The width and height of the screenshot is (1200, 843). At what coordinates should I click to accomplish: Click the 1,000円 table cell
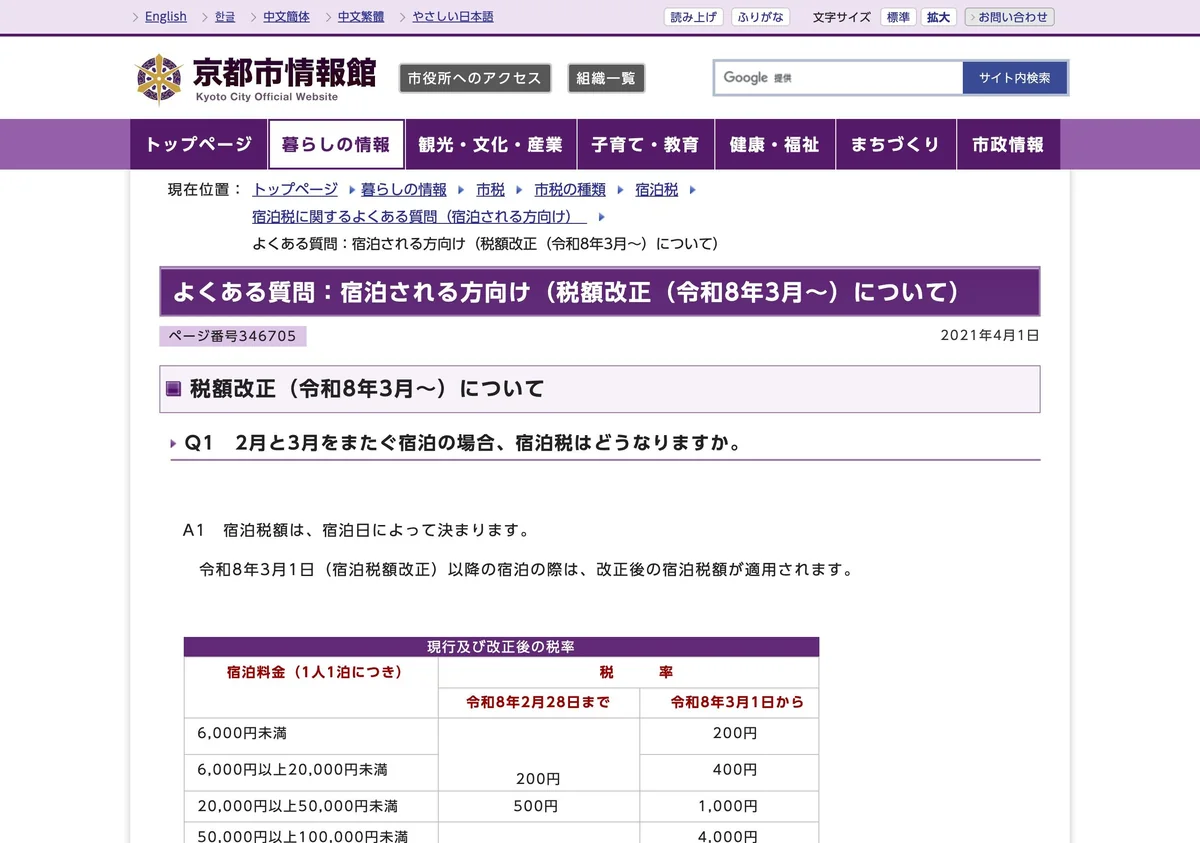pyautogui.click(x=728, y=806)
